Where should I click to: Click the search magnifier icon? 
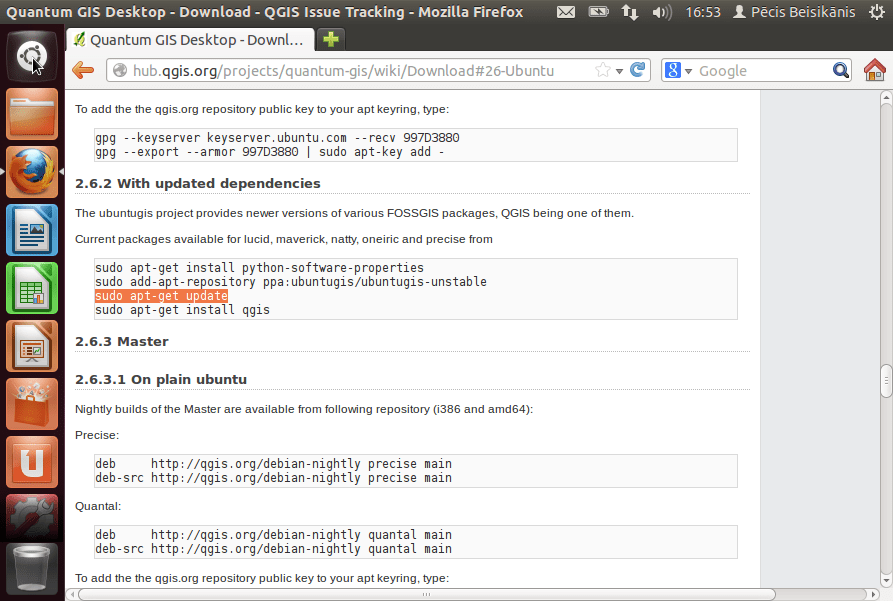pyautogui.click(x=841, y=70)
